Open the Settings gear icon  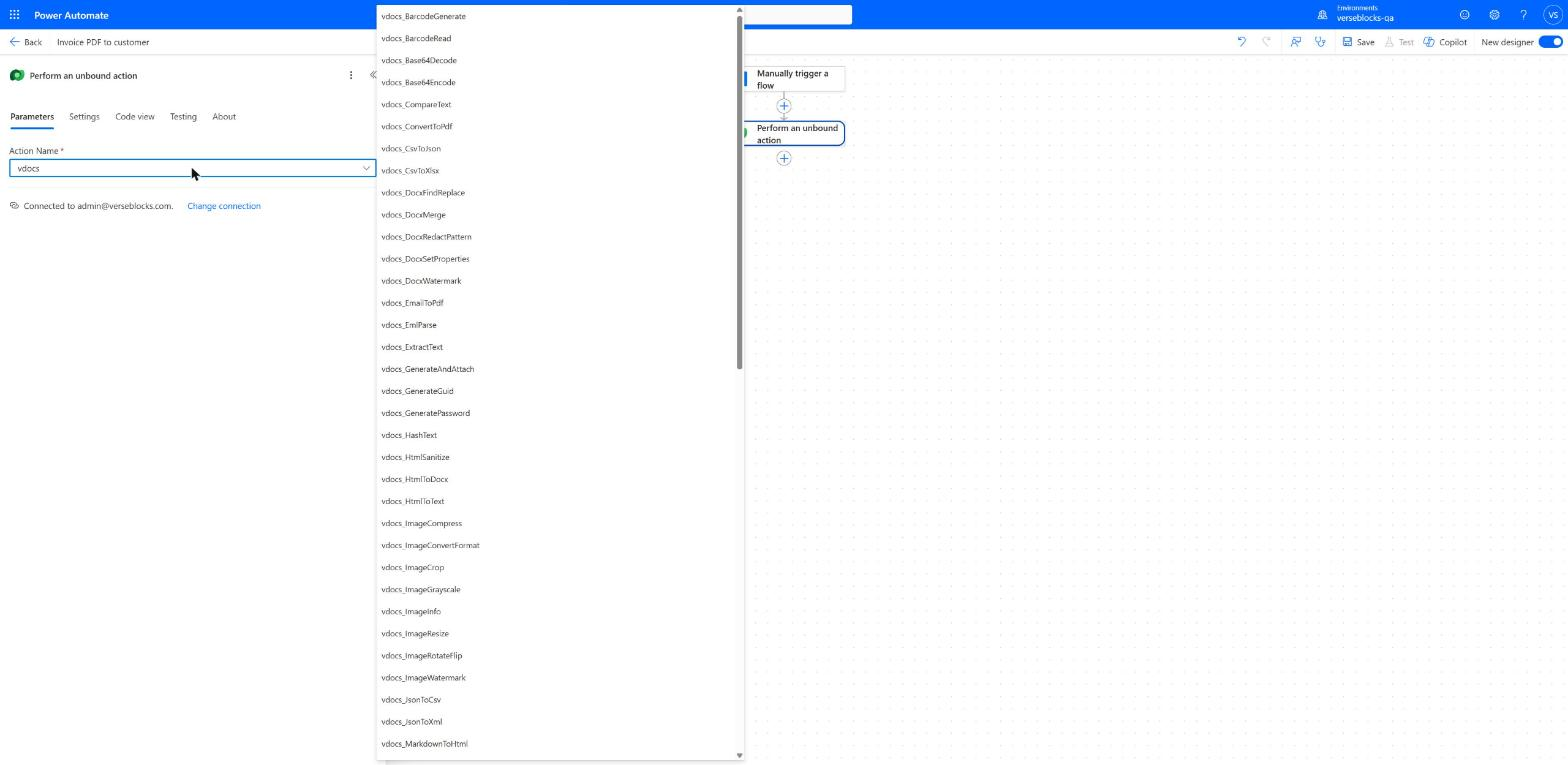coord(1494,15)
